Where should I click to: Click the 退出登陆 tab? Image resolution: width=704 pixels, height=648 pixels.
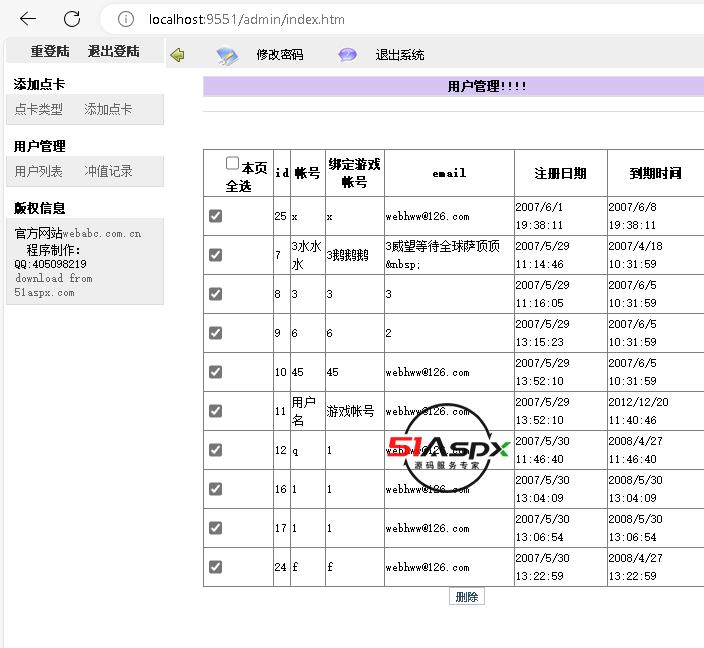pyautogui.click(x=113, y=51)
